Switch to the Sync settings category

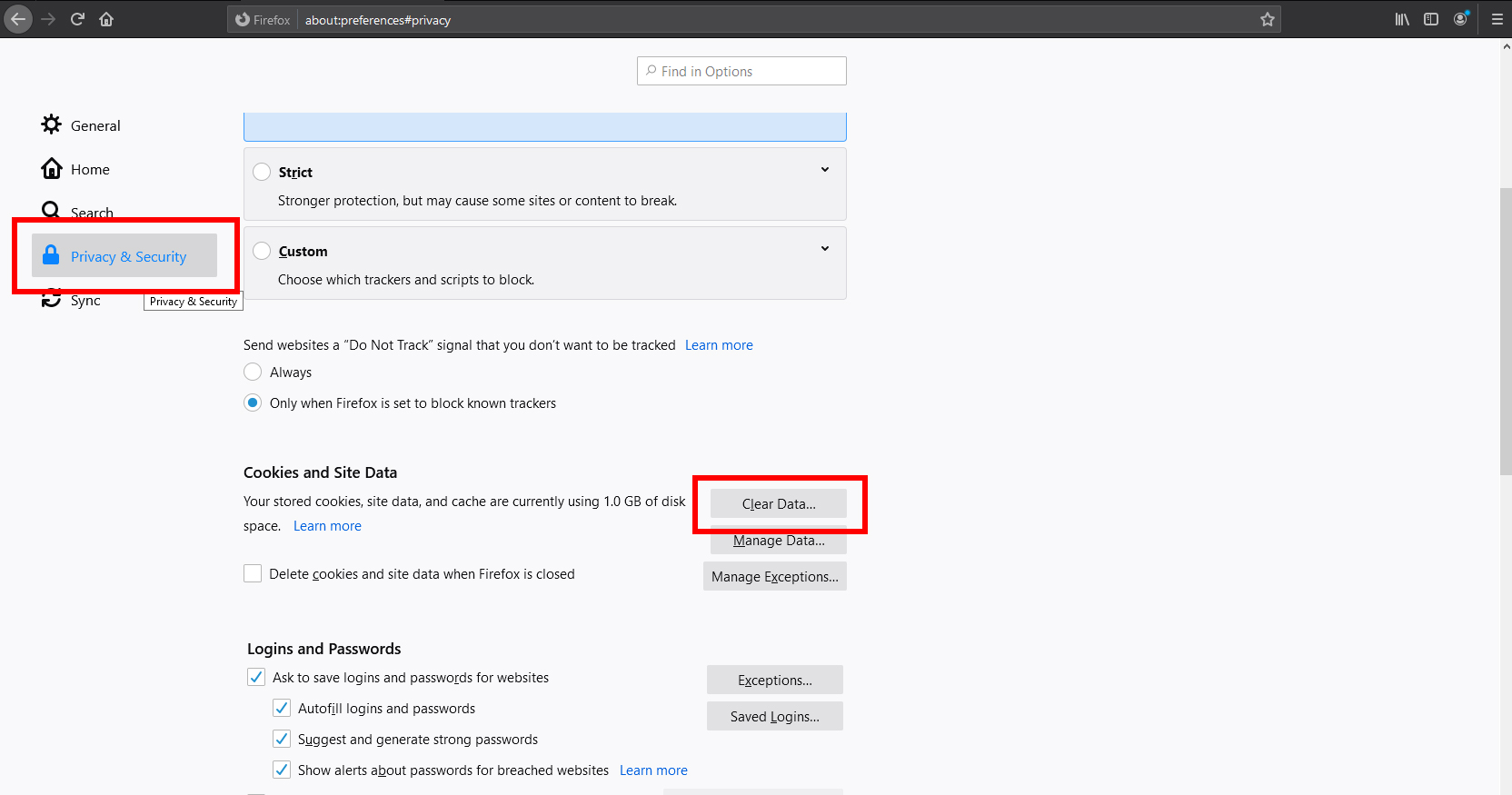(x=85, y=300)
